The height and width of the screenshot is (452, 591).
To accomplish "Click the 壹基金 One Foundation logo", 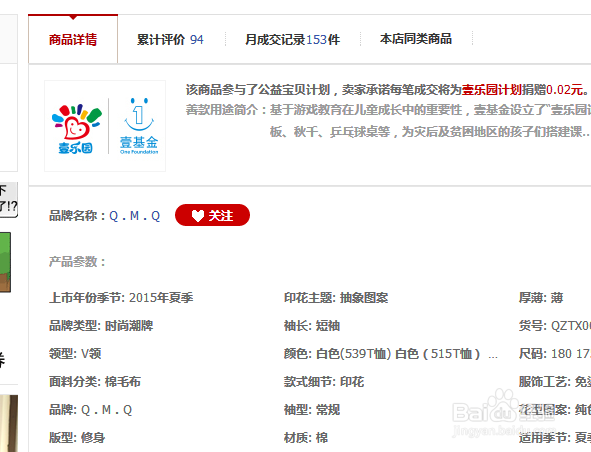I will [139, 126].
